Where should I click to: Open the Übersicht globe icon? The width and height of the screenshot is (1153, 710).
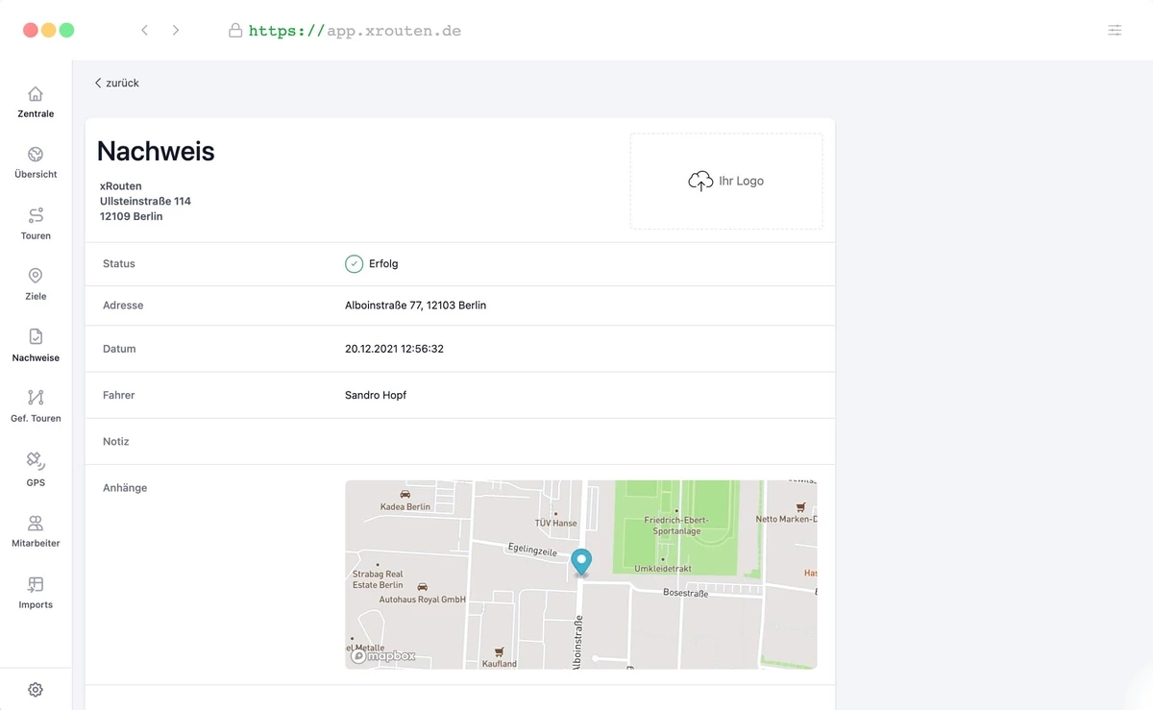tap(35, 155)
